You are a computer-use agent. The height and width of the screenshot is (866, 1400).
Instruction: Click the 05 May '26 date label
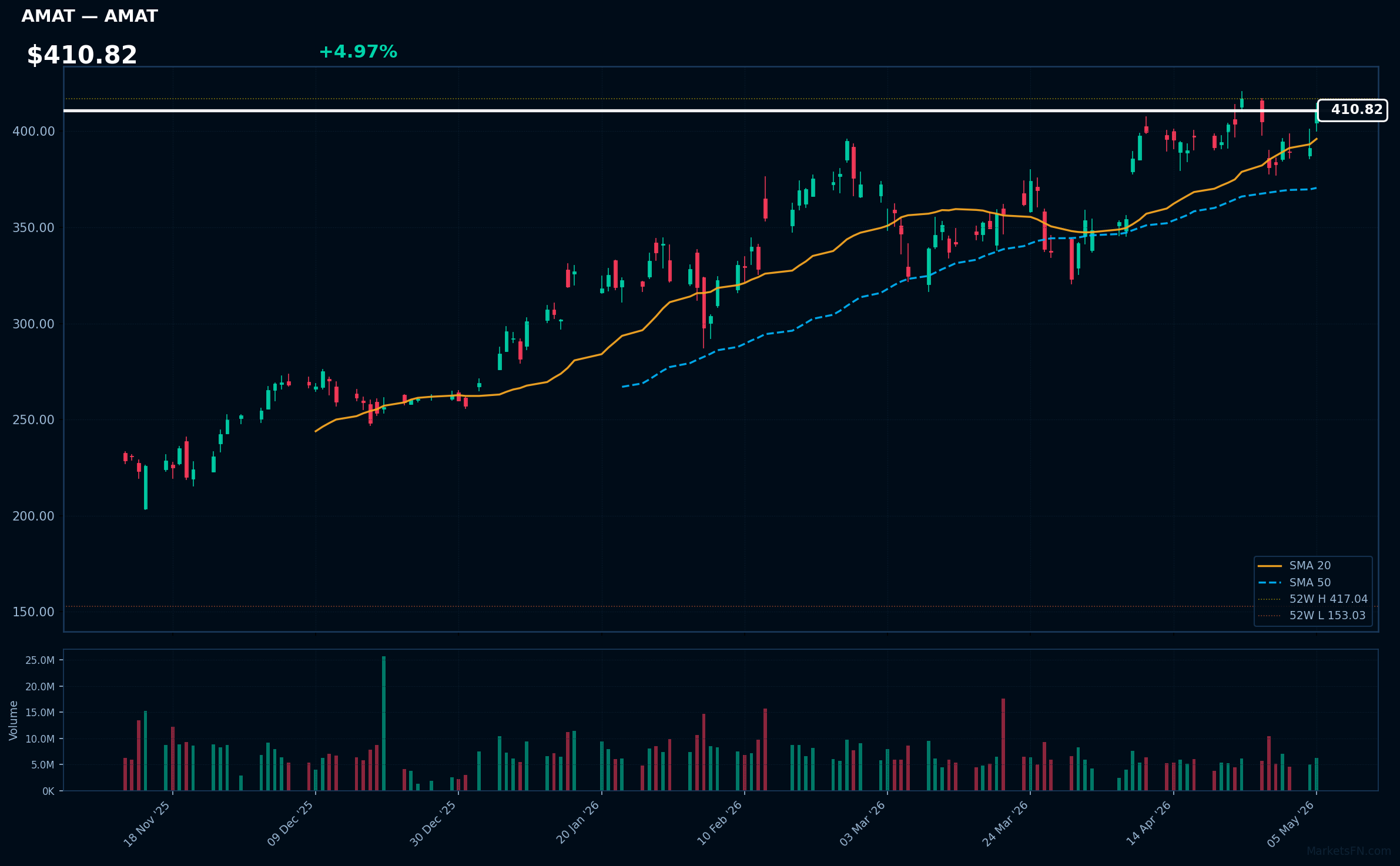1291,824
